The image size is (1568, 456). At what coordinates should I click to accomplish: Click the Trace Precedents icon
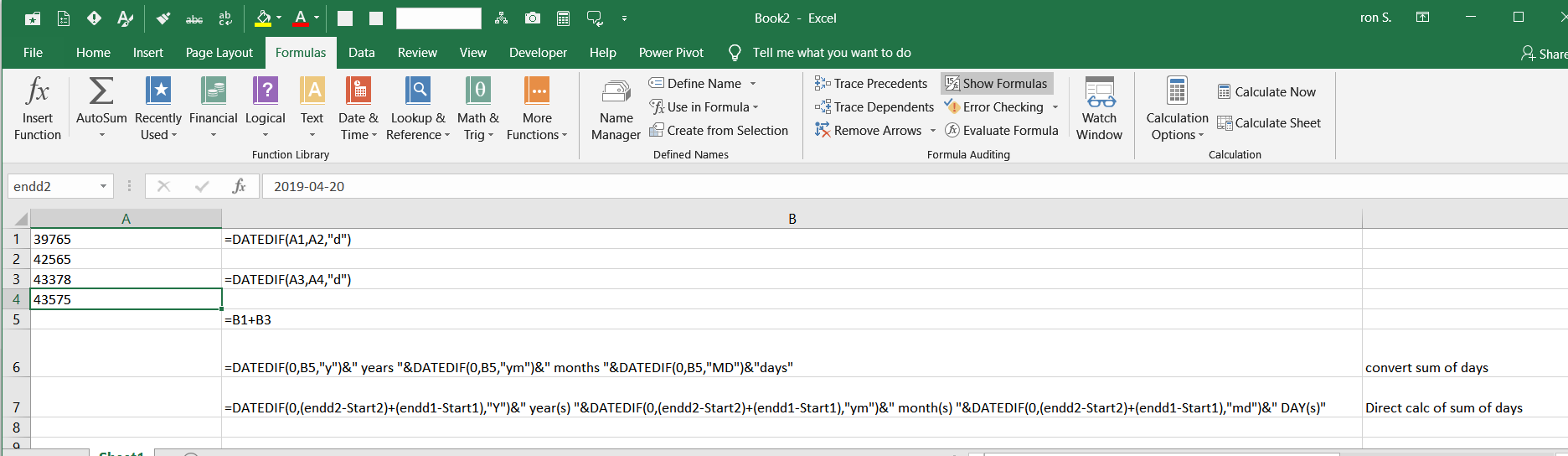pyautogui.click(x=823, y=83)
